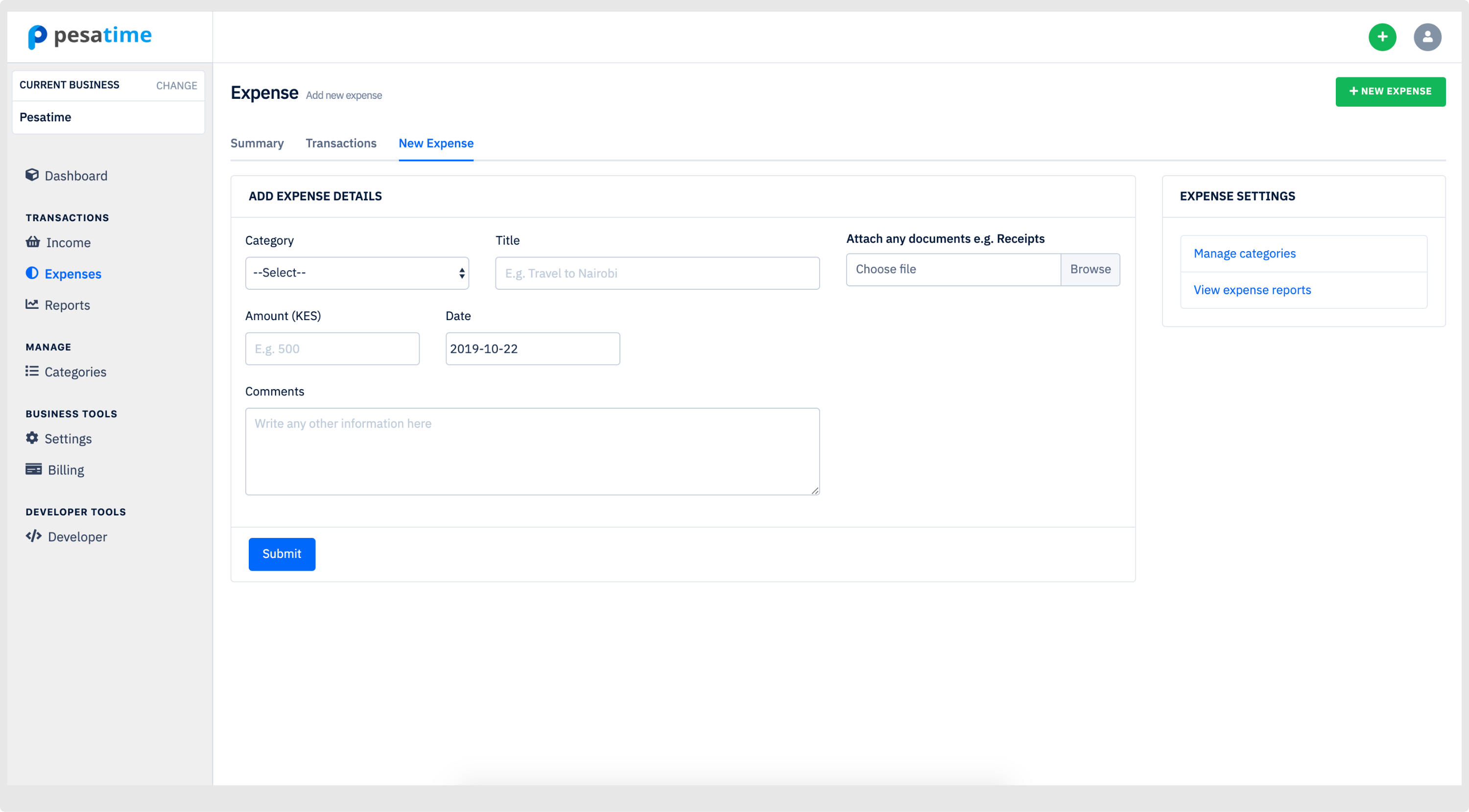Open the View expense reports link

click(x=1252, y=290)
